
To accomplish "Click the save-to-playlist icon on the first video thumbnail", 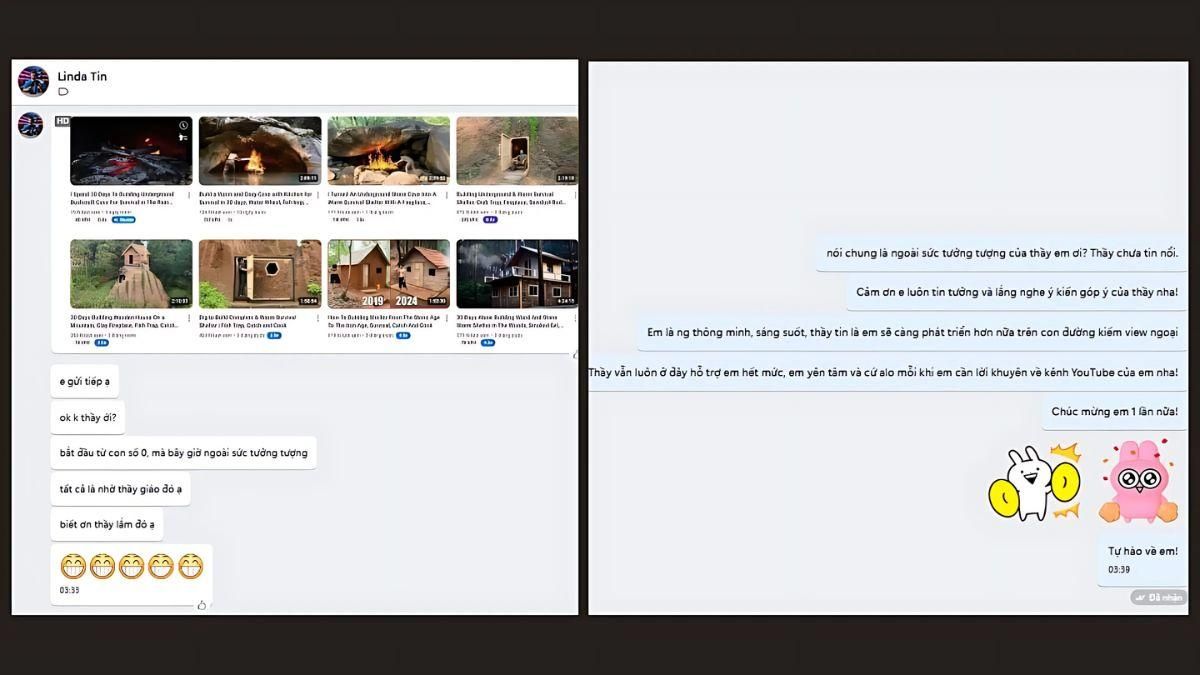I will pos(182,137).
